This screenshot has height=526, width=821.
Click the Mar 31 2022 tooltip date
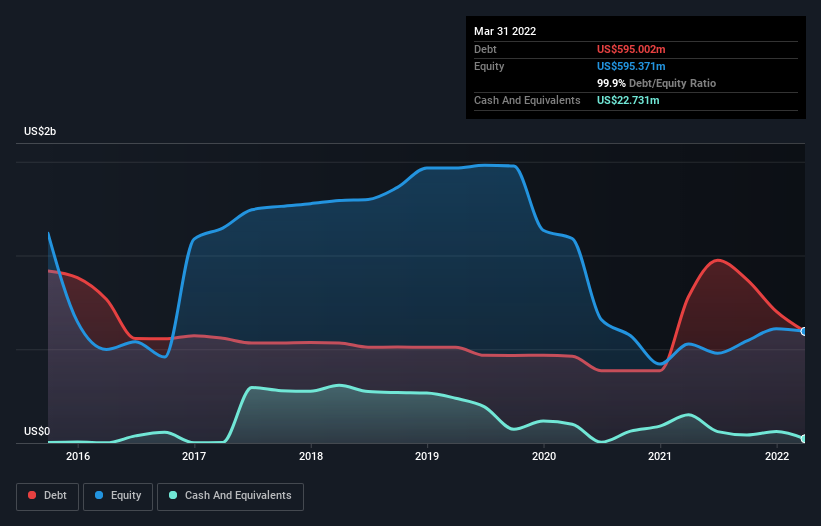505,31
